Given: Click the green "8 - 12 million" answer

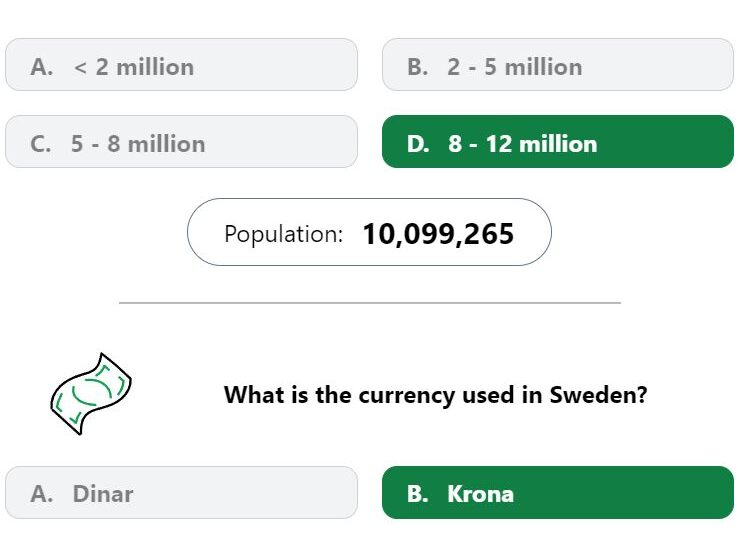Looking at the screenshot, I should click(557, 142).
